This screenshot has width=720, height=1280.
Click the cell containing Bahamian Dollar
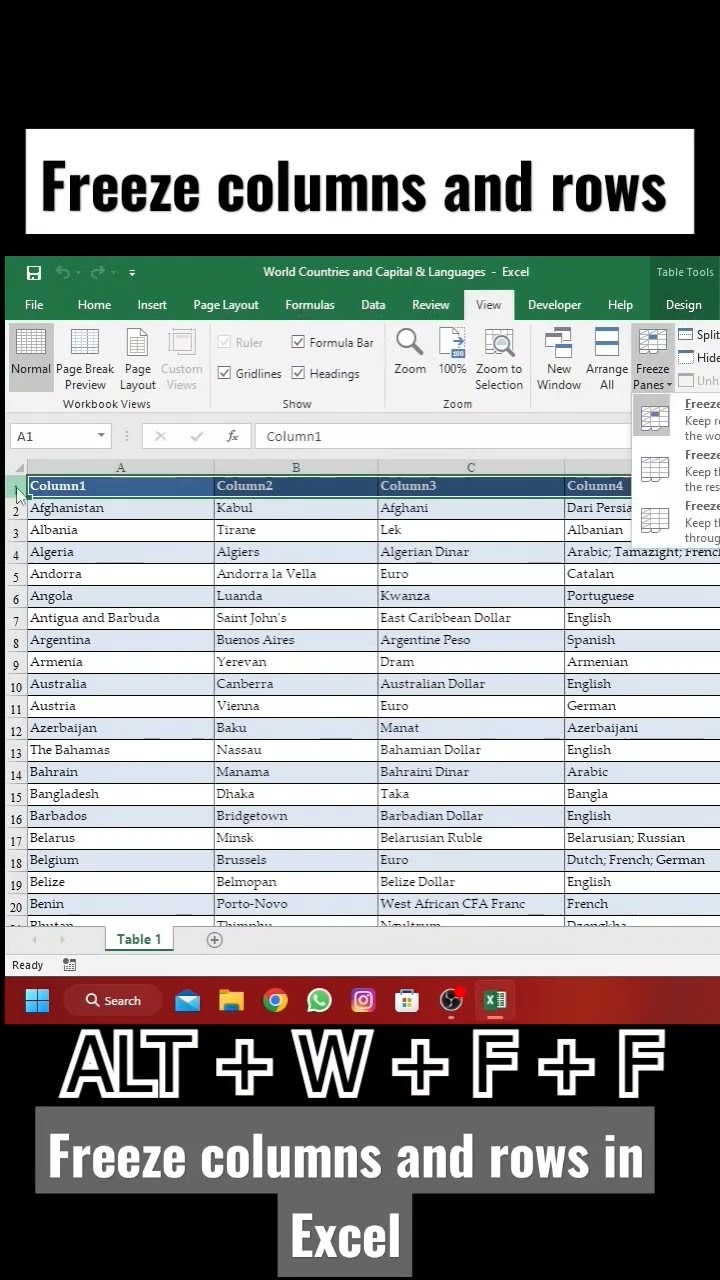471,750
